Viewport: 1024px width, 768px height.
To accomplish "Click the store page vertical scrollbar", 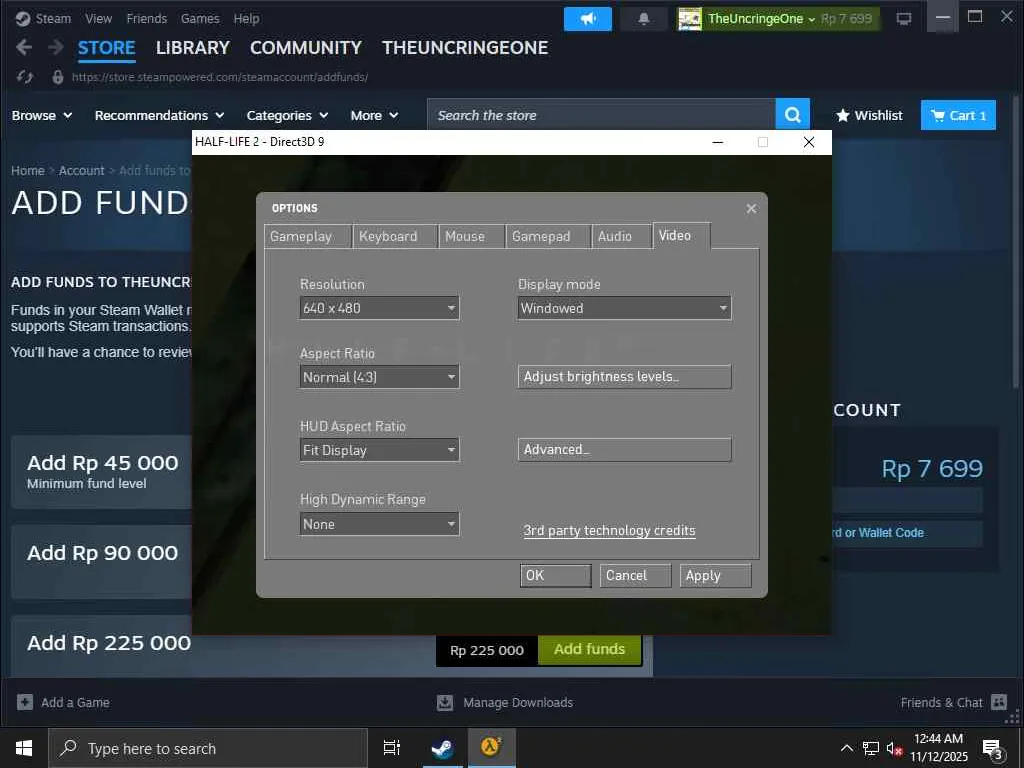I will (x=1016, y=242).
